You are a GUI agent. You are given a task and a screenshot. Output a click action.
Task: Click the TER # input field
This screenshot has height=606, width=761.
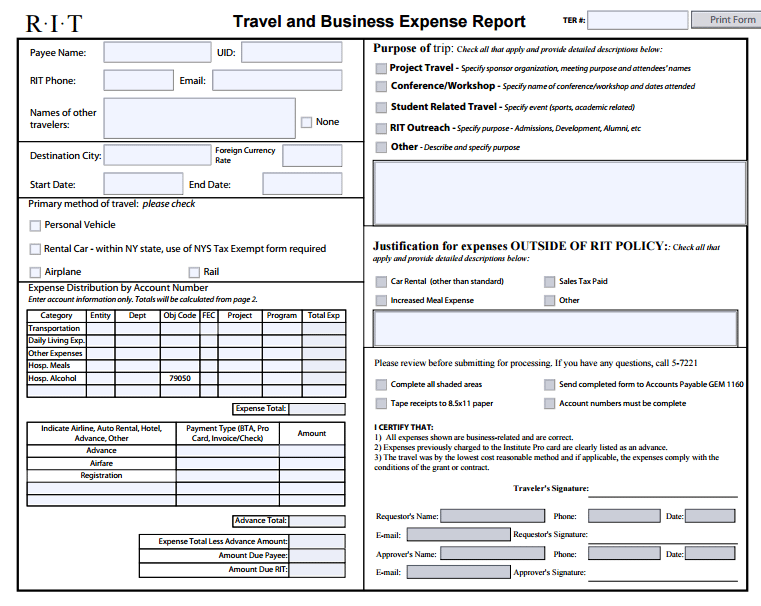click(x=637, y=20)
